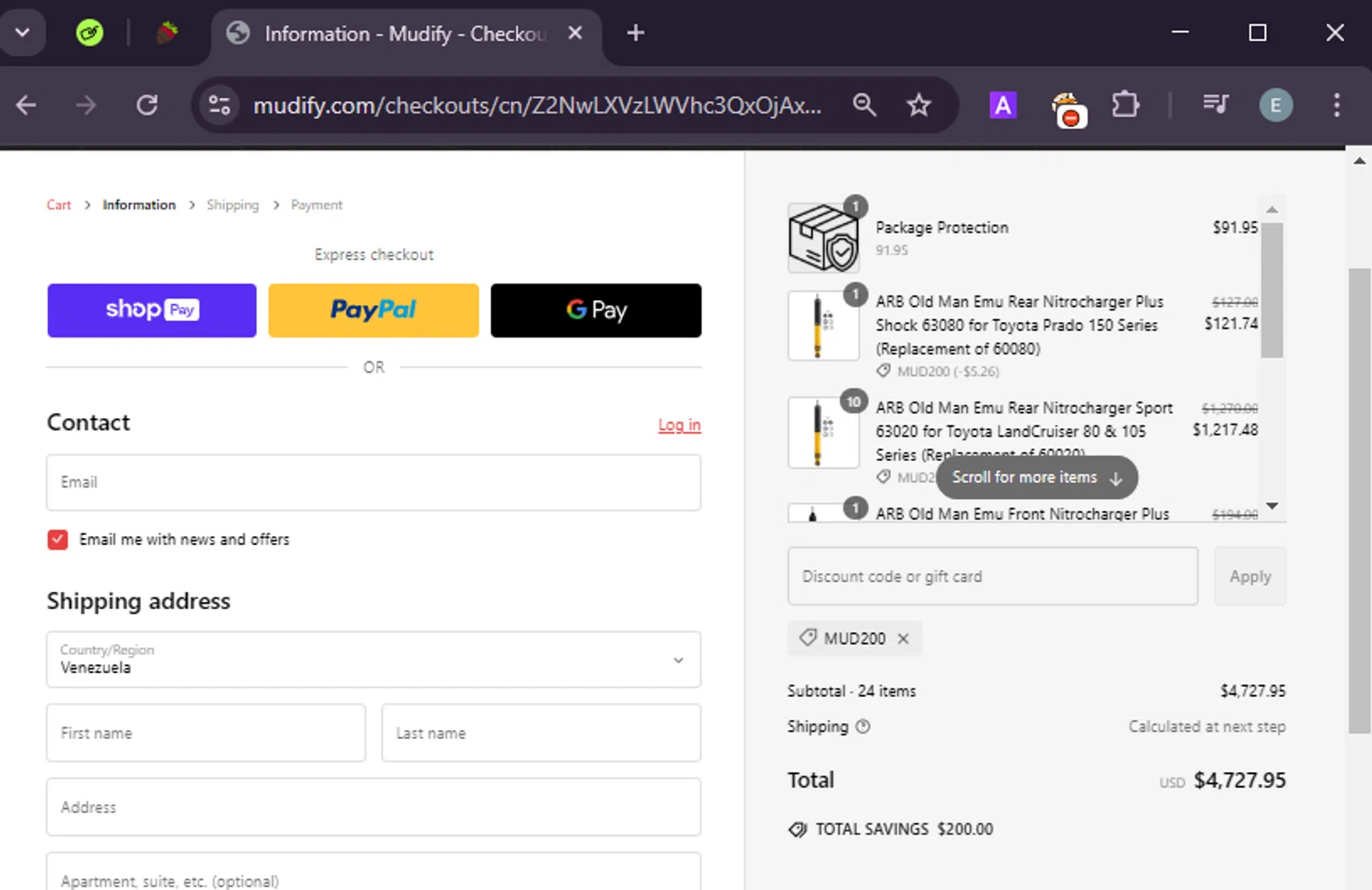Check out with PayPal
This screenshot has width=1372, height=890.
373,310
